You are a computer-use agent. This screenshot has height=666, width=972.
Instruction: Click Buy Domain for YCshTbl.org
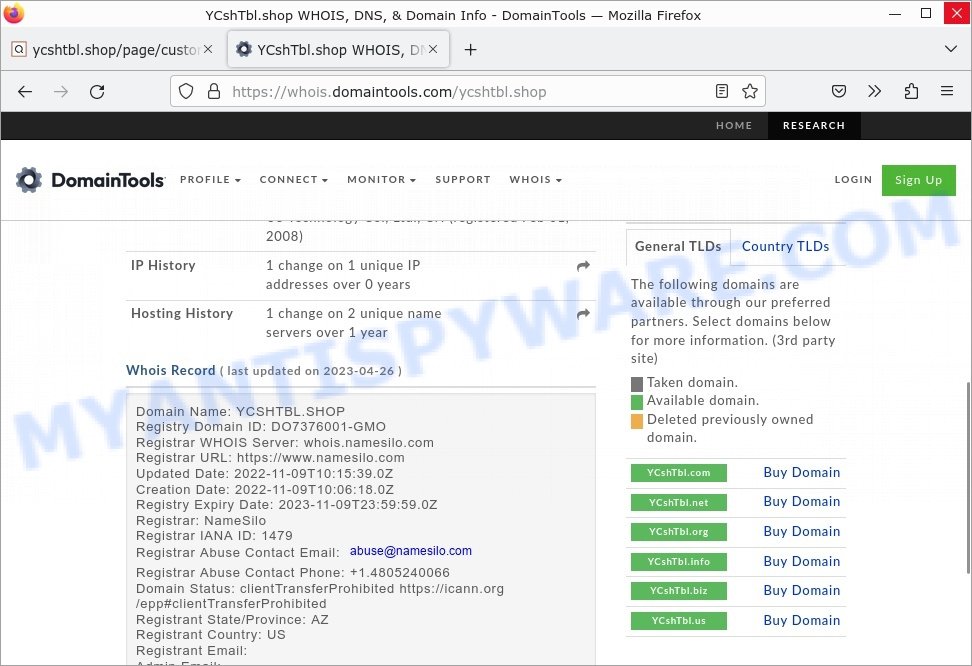click(802, 531)
